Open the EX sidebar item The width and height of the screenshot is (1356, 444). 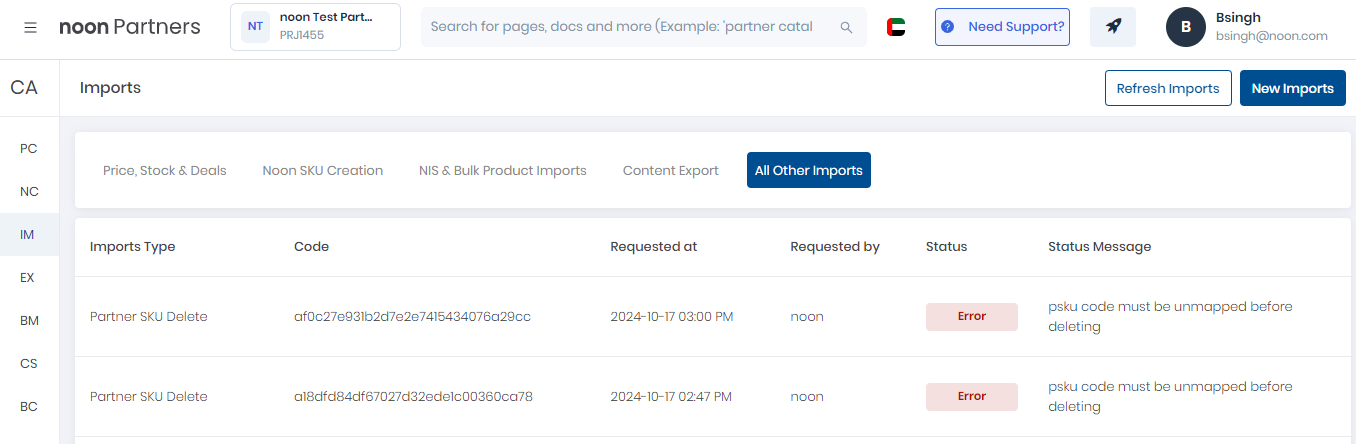coord(29,277)
